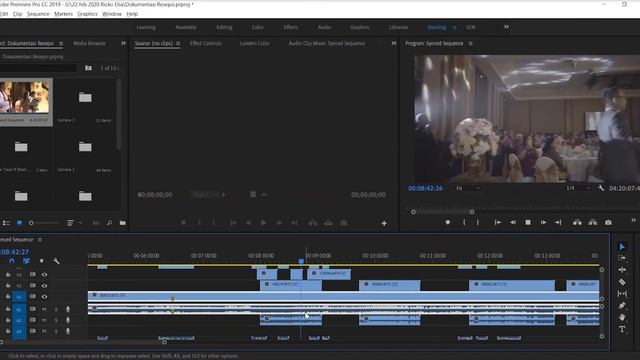The height and width of the screenshot is (360, 640).
Task: Add a marker in the timeline header
Action: [41, 261]
